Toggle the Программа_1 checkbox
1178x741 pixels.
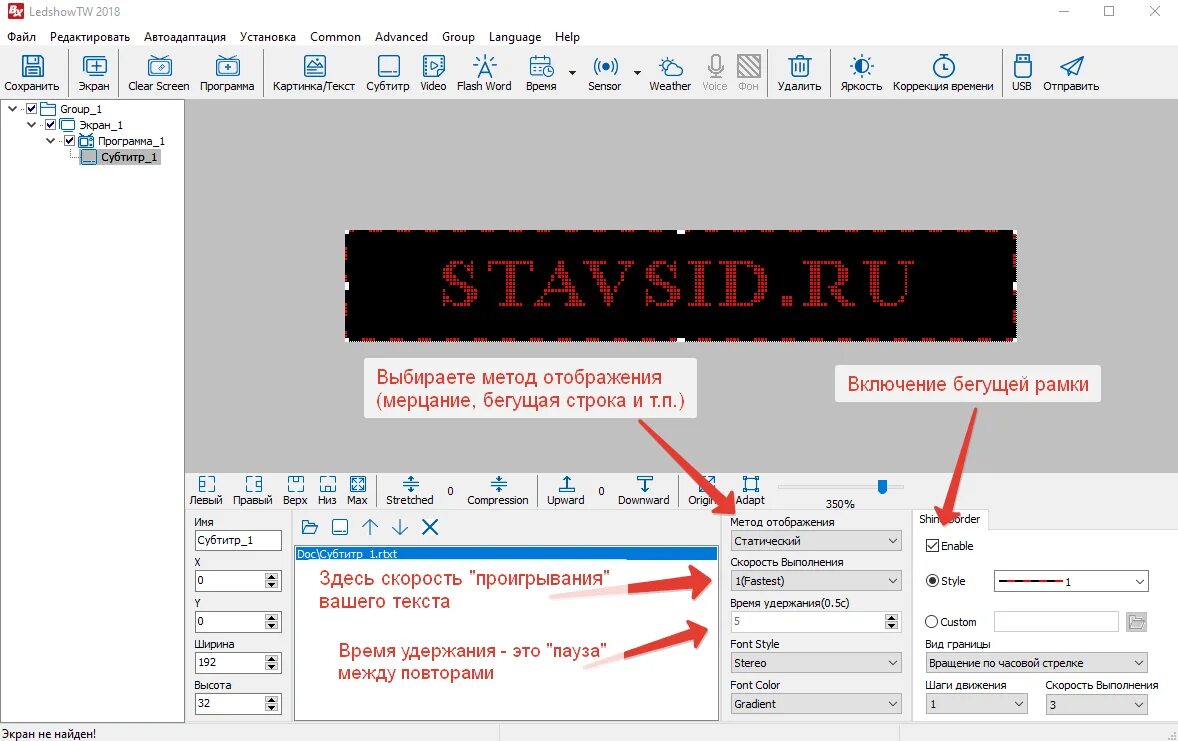(x=69, y=141)
